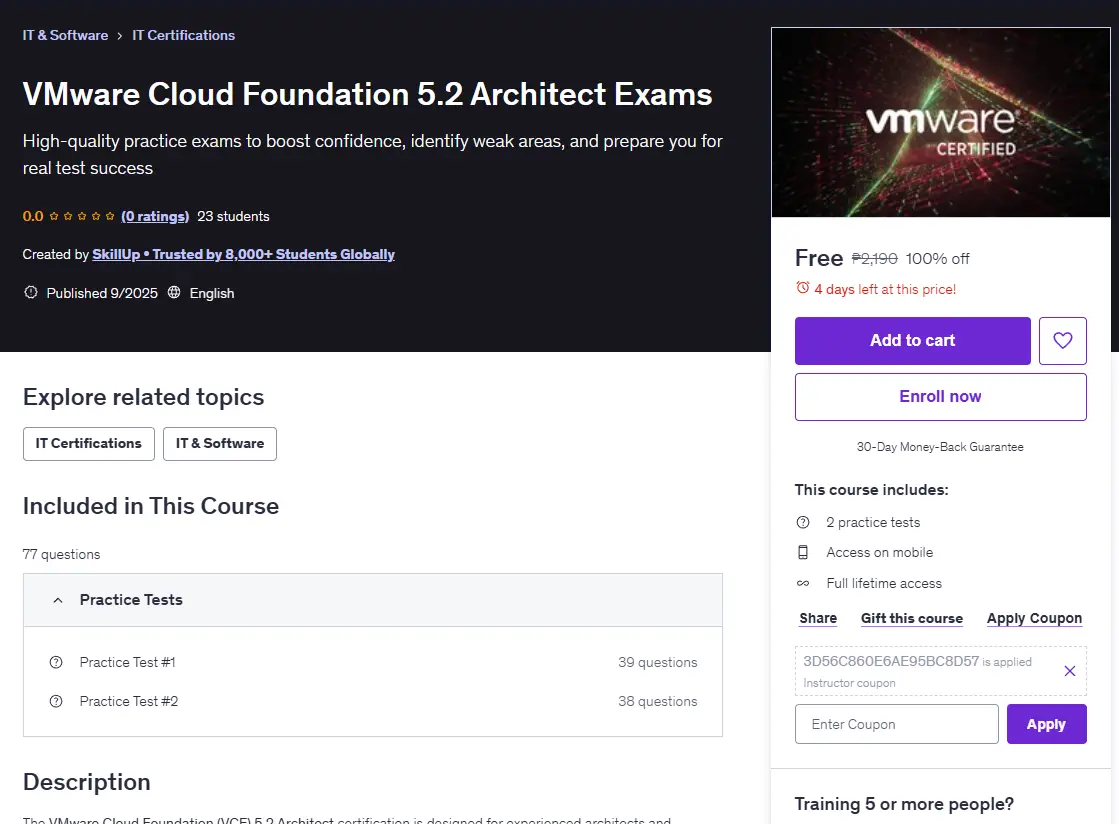Click Enroll now button

[941, 397]
